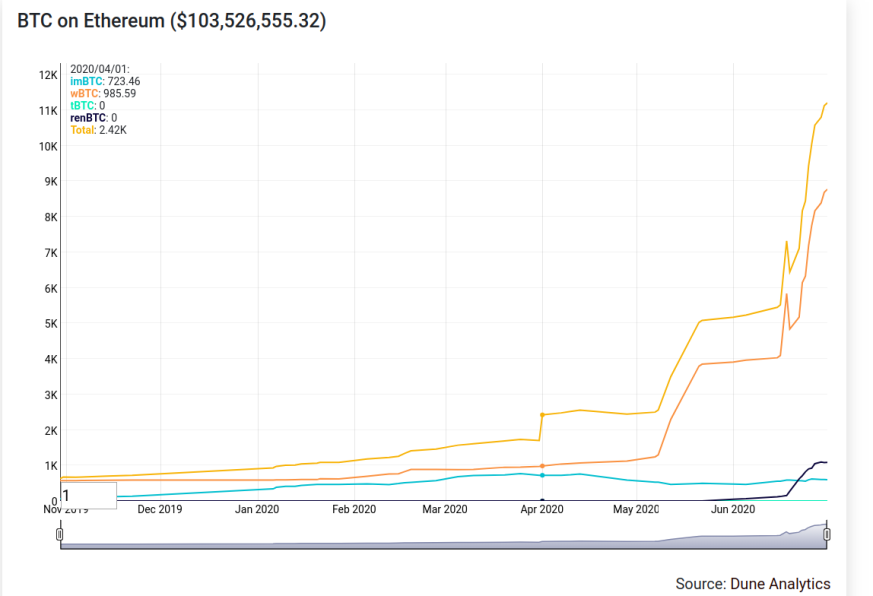Viewport: 873px width, 596px height.
Task: Click the renBTC legend label
Action: tap(88, 118)
